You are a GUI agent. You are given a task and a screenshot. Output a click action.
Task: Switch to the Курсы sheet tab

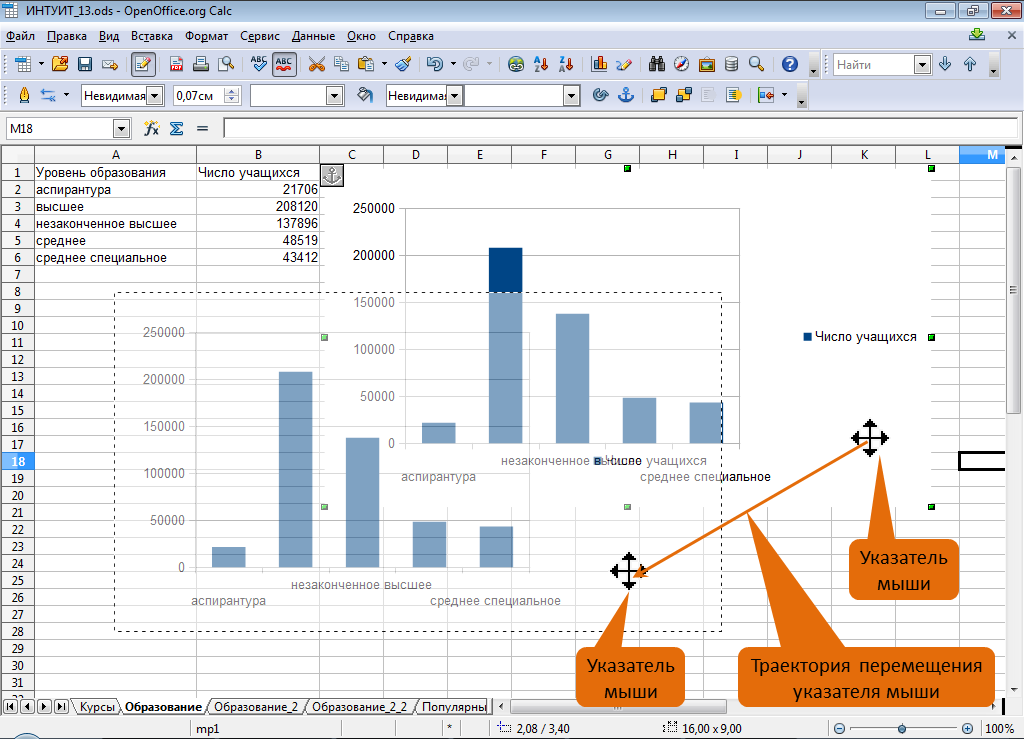[97, 706]
